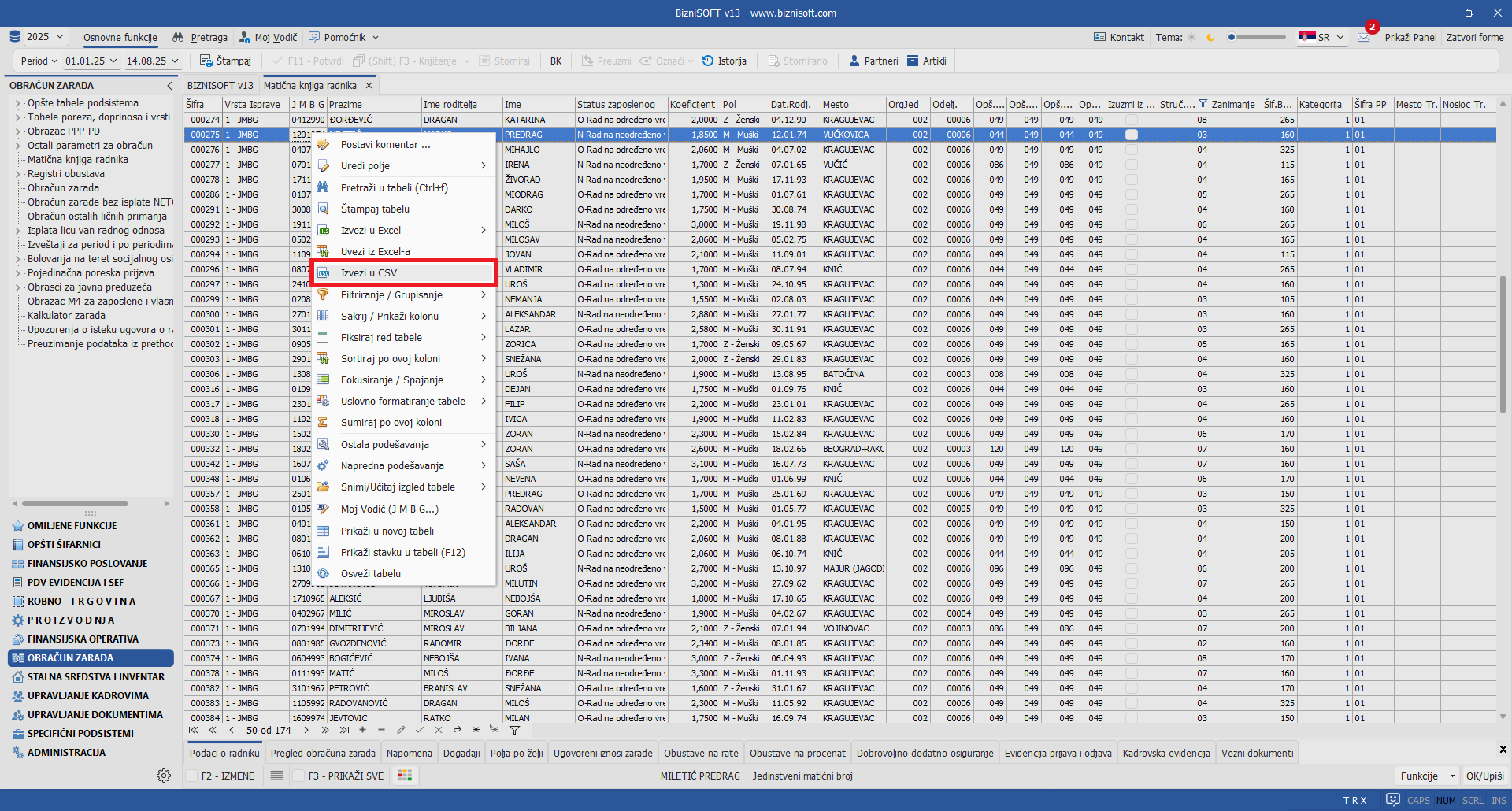Open the colored grid icon in bottom bar

[x=405, y=776]
